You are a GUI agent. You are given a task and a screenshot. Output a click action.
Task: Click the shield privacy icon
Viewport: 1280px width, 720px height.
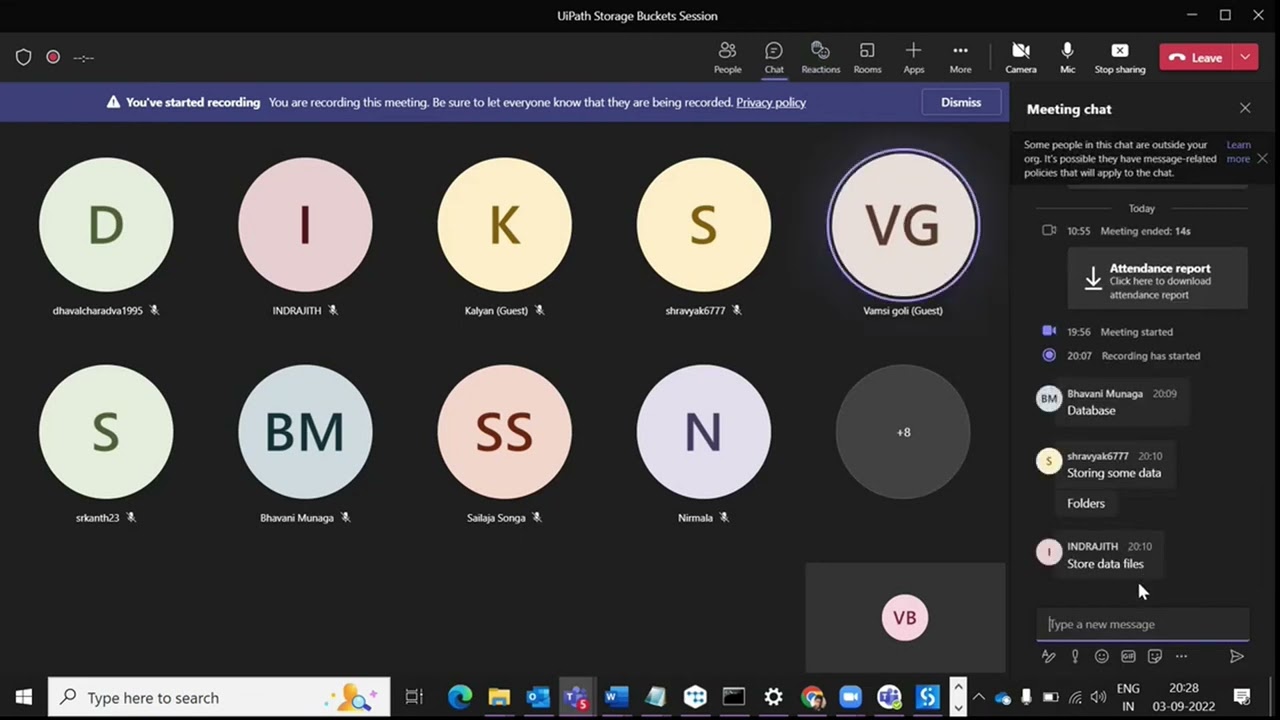[x=24, y=57]
